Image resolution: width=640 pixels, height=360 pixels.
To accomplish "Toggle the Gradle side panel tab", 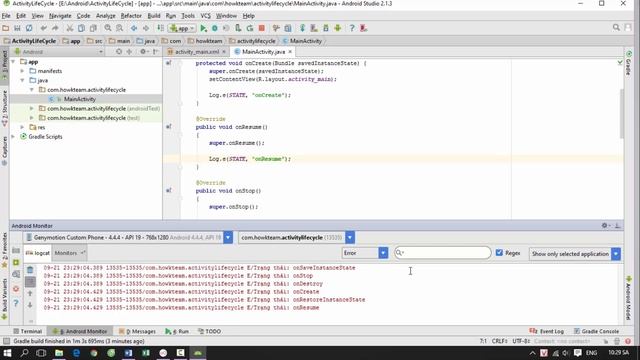I will (x=629, y=63).
